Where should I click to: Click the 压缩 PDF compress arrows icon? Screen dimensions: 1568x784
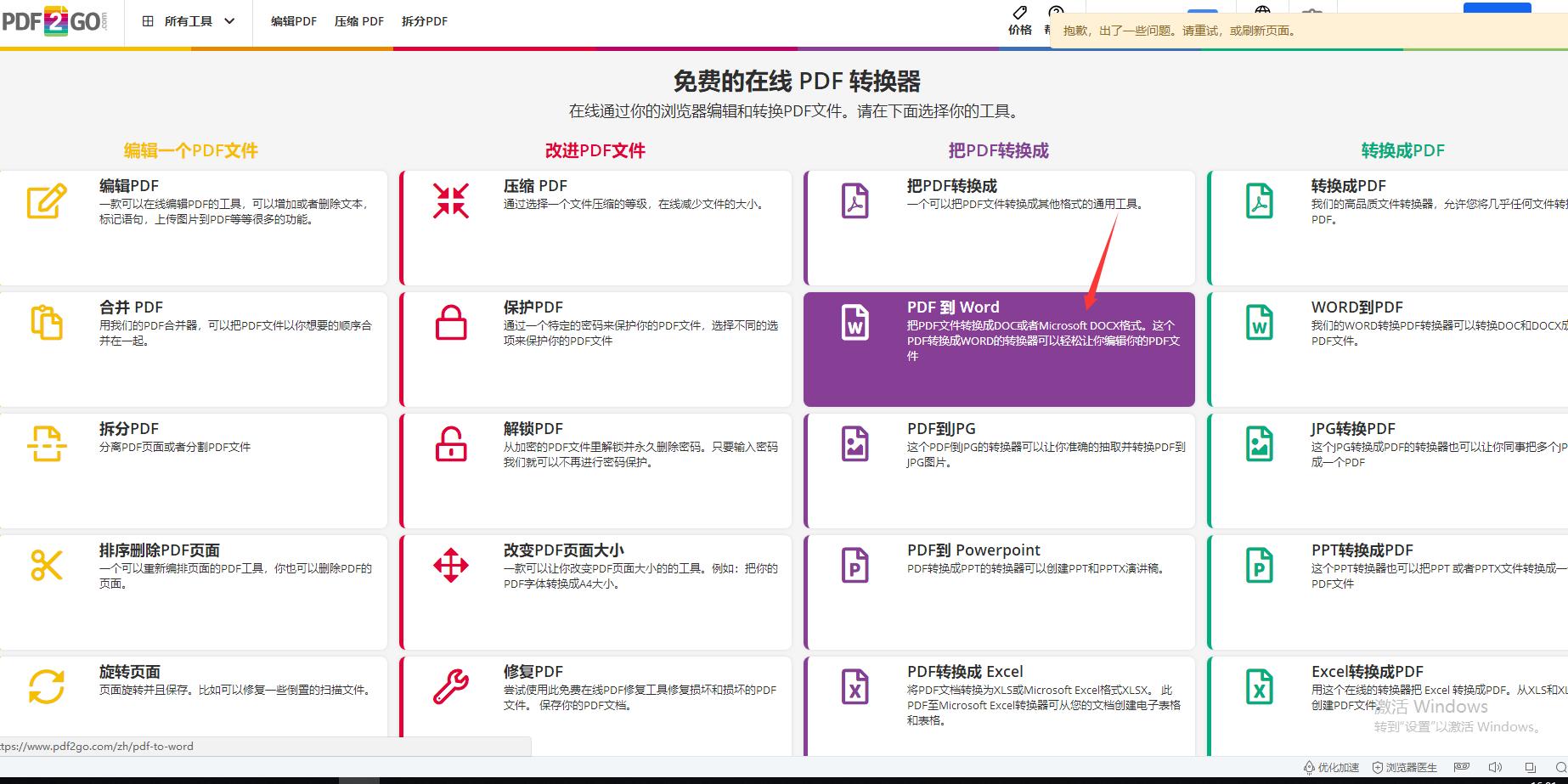click(450, 202)
